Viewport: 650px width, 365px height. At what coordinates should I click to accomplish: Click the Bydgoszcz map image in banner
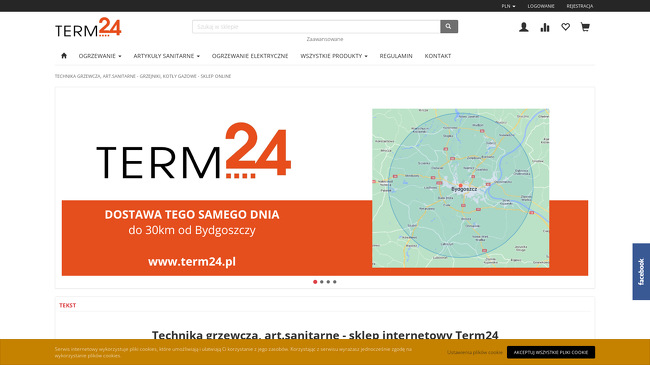[461, 188]
